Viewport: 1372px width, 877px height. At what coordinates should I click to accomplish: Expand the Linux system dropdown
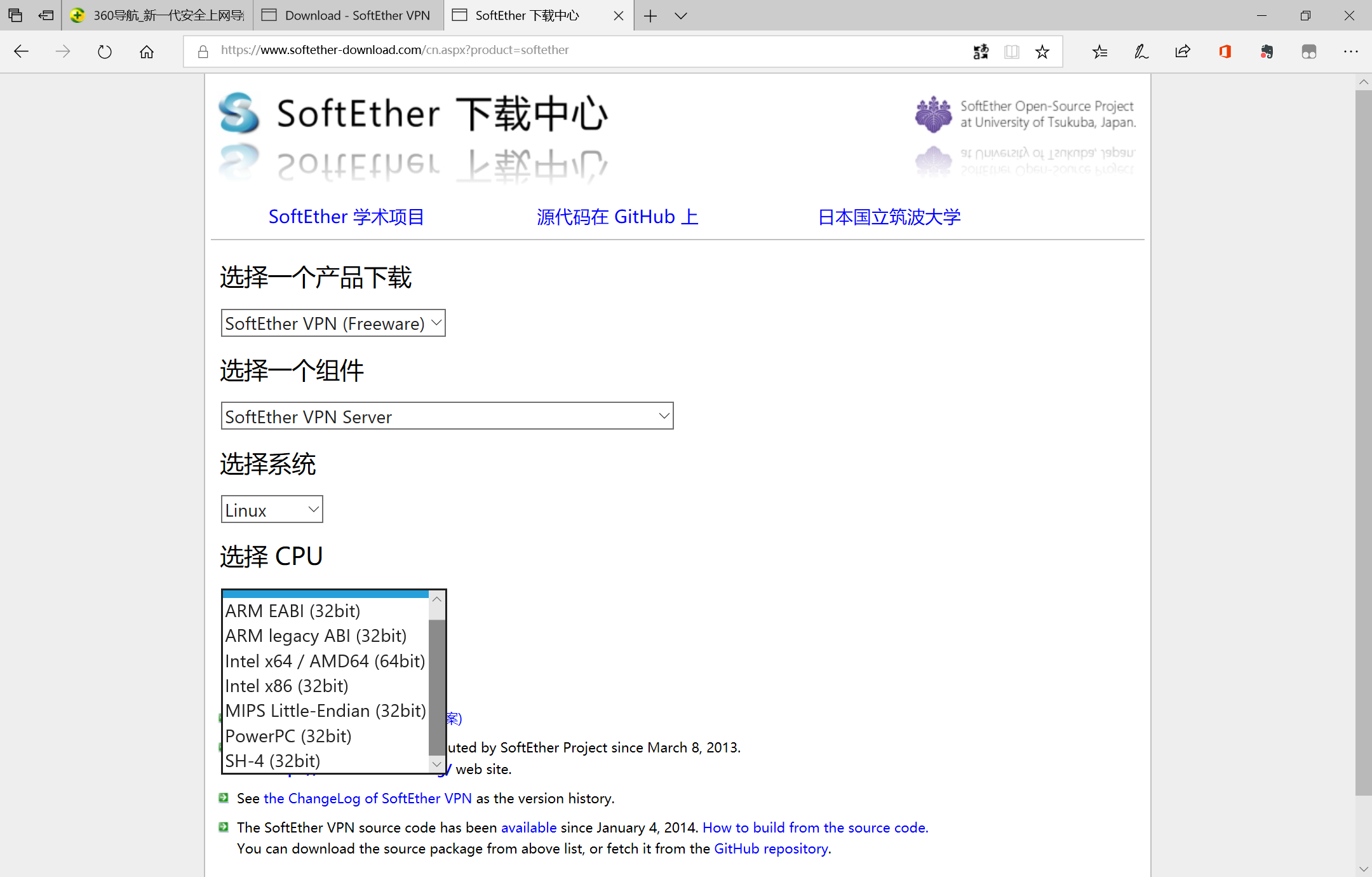(272, 510)
